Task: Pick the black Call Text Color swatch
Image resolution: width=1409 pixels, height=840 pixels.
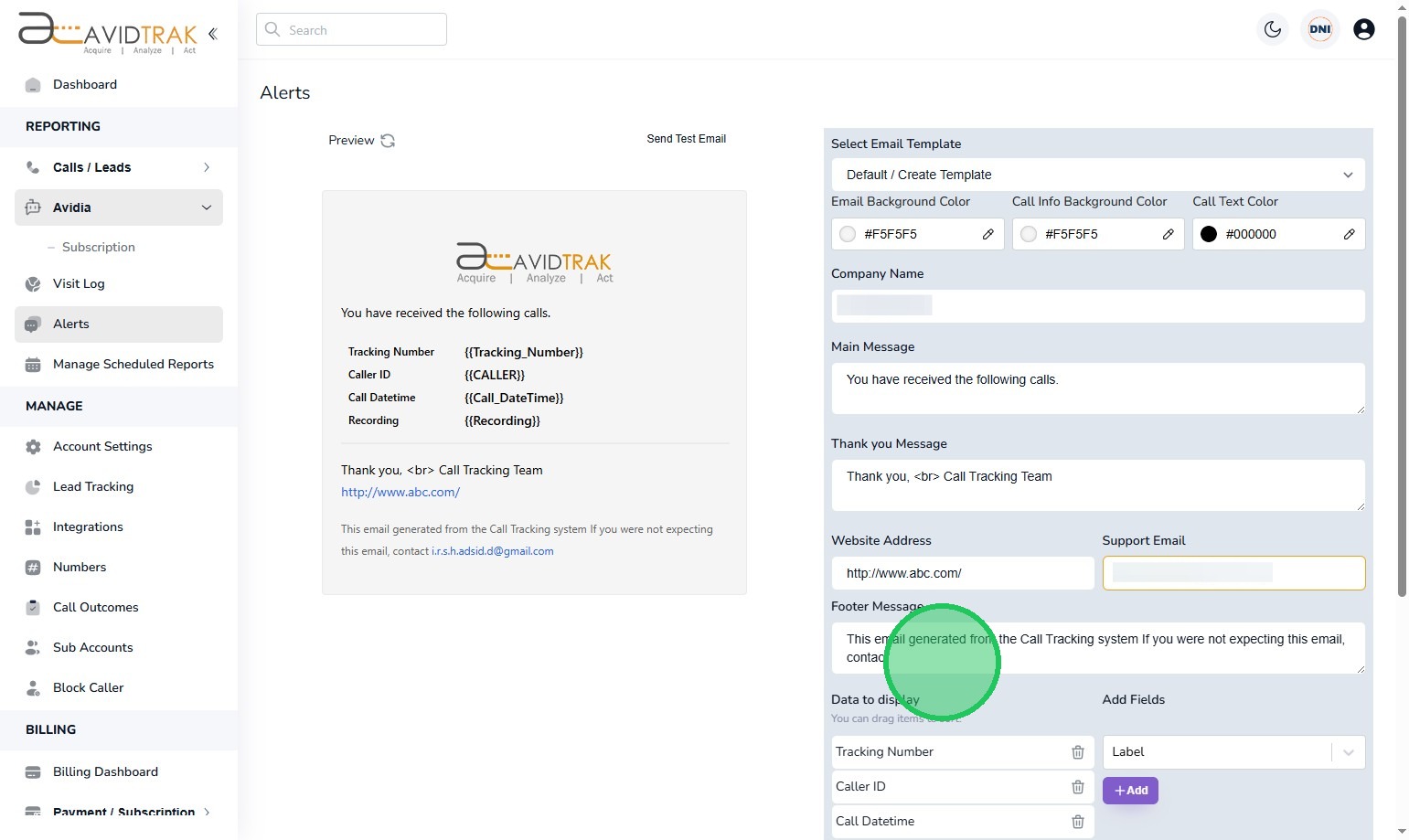Action: click(x=1208, y=234)
